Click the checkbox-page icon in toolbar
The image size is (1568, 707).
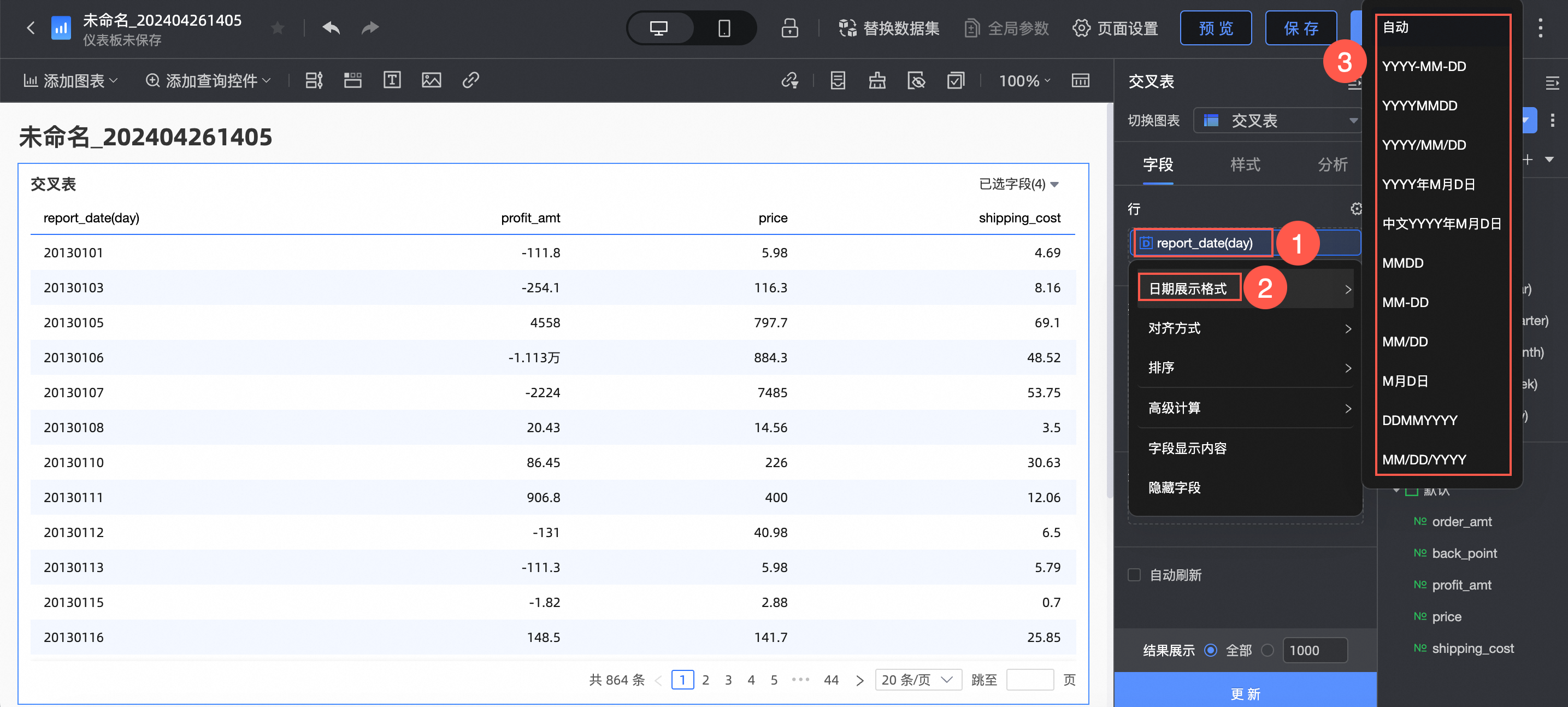[956, 80]
